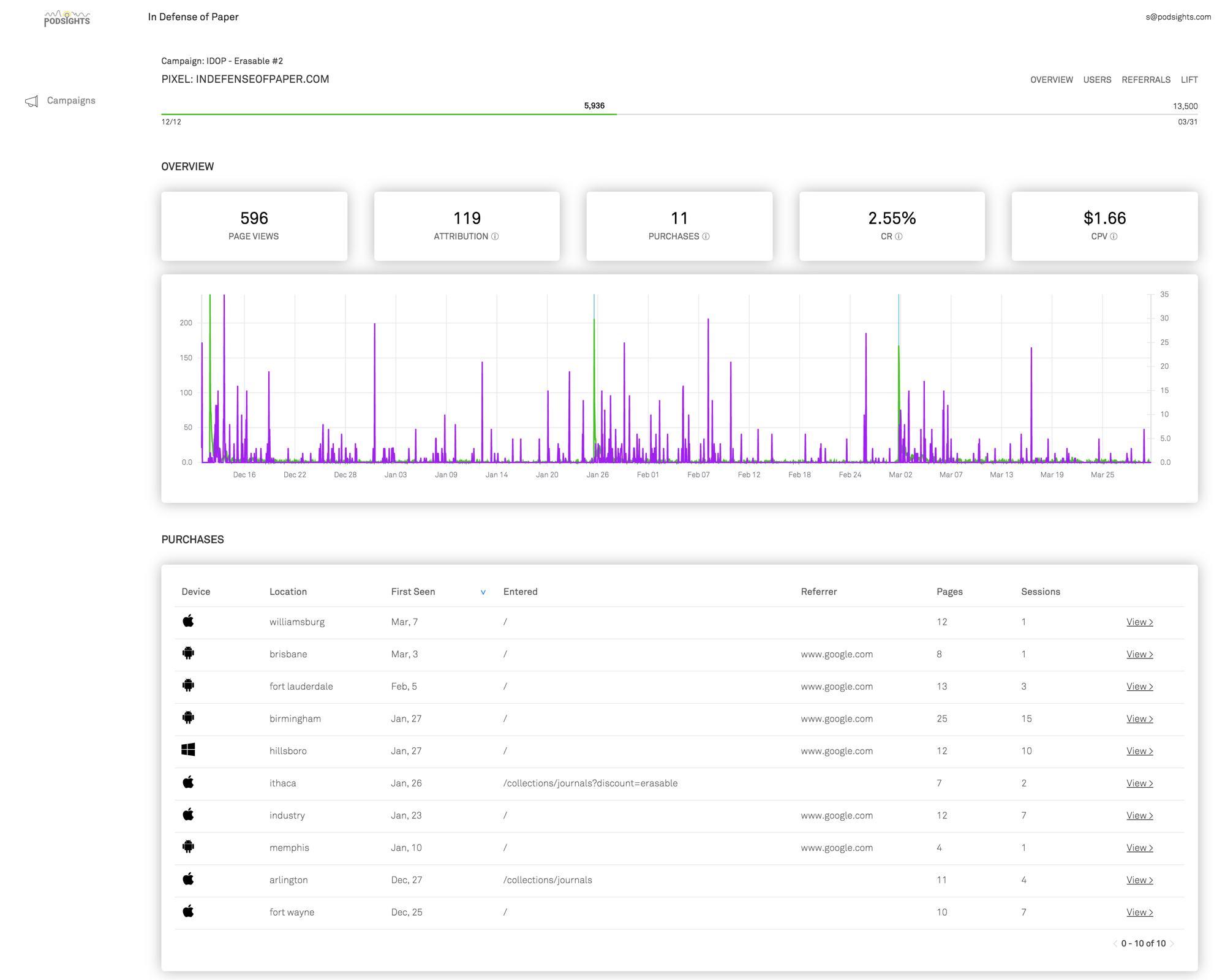Click the Apple icon for williamsburg purchase

(x=189, y=621)
